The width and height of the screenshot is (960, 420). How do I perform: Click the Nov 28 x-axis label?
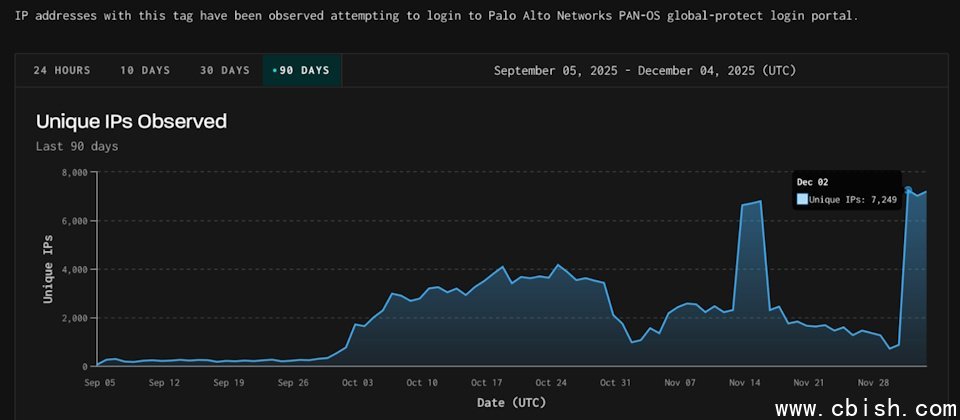point(872,382)
